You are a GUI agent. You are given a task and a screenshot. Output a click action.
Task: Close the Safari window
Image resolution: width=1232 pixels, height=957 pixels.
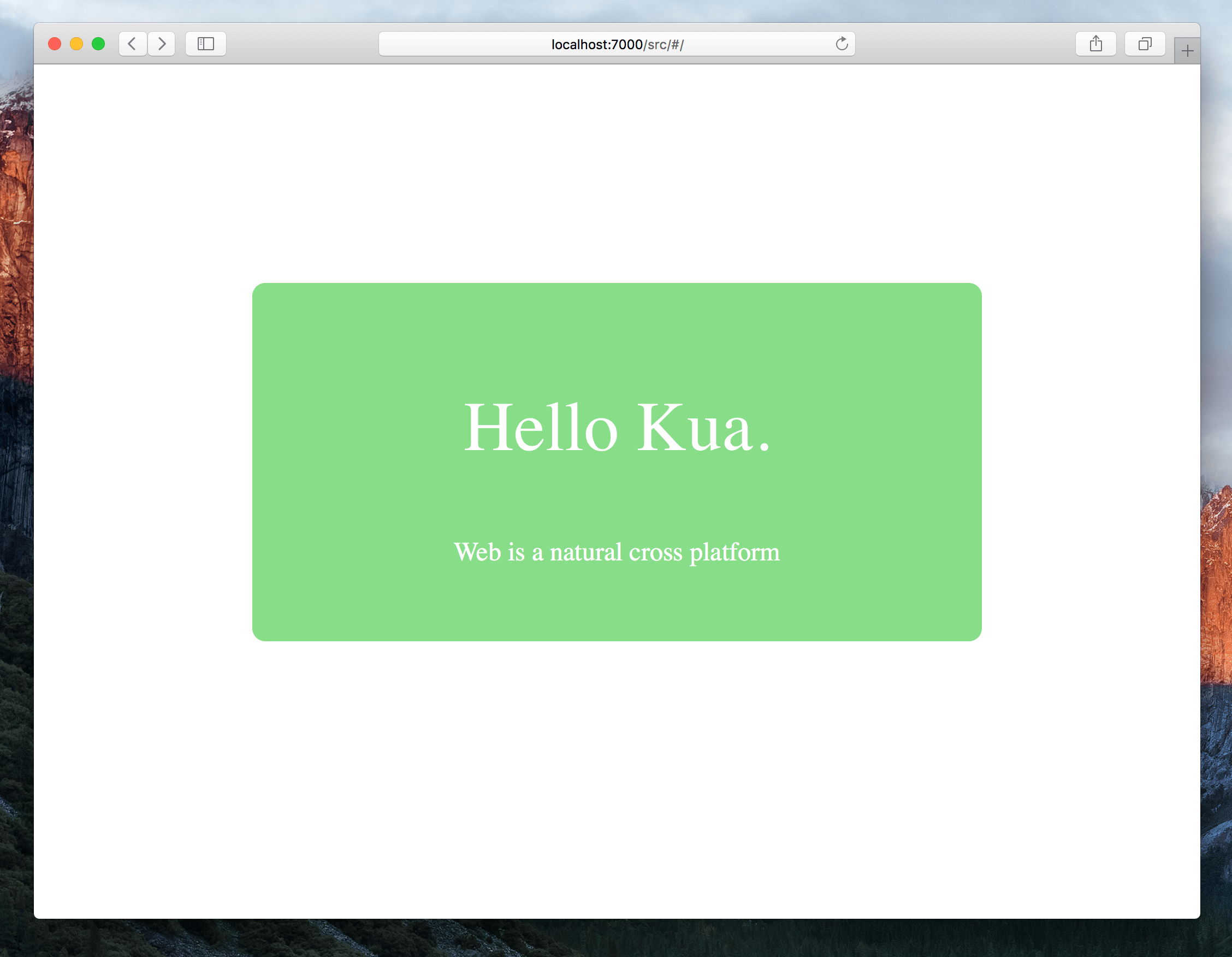point(55,44)
